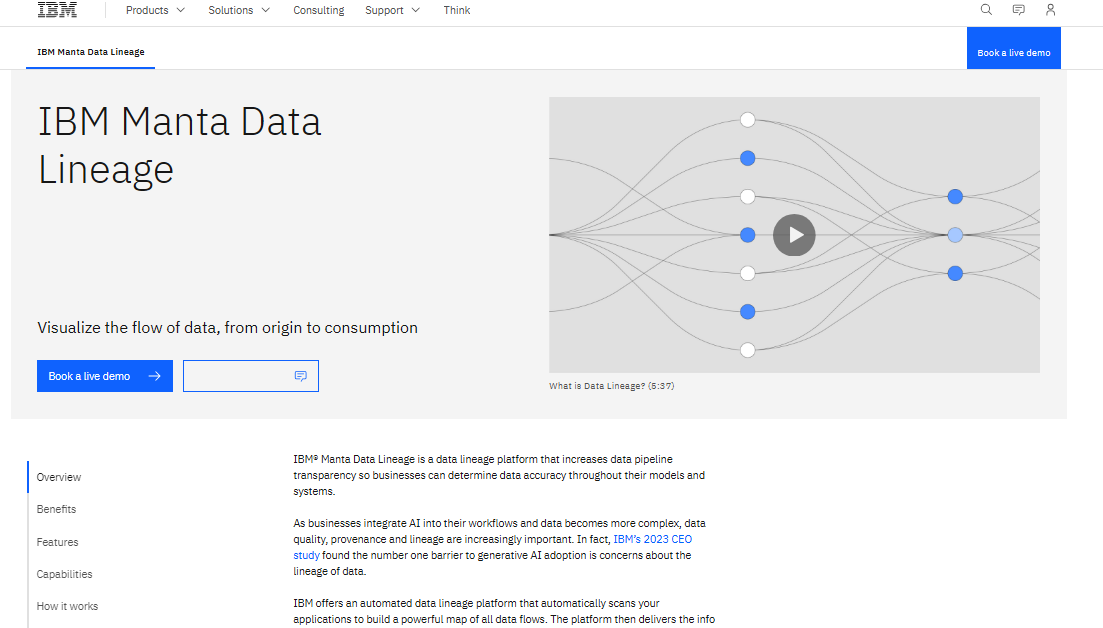This screenshot has height=628, width=1103.
Task: Go to the Features section in sidebar
Action: [x=57, y=542]
